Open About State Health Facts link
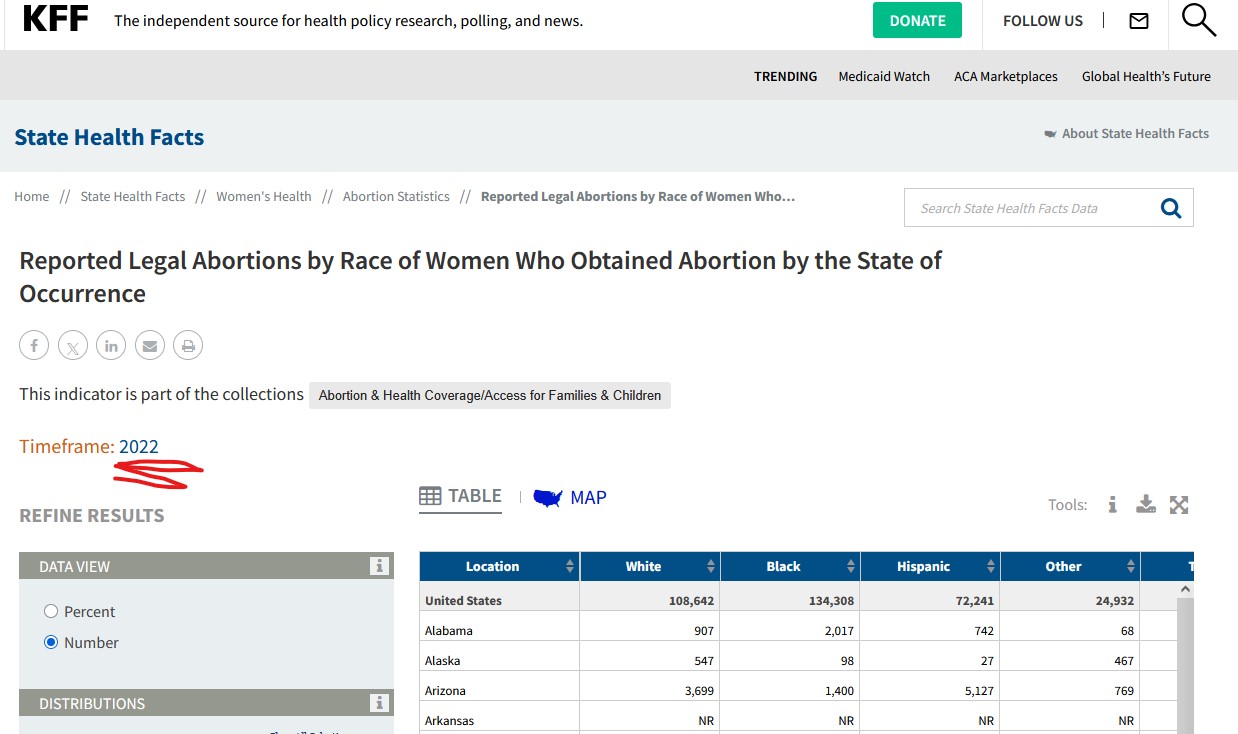Screen dimensions: 1238x734 [x=1126, y=133]
